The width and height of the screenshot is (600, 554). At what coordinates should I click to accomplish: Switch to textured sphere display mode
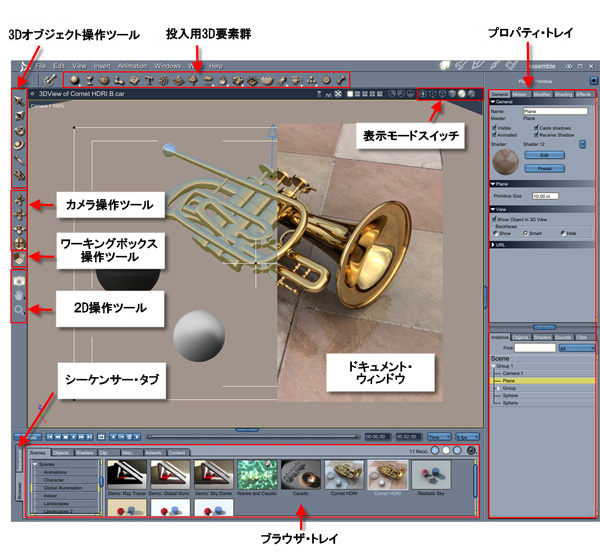click(x=471, y=94)
